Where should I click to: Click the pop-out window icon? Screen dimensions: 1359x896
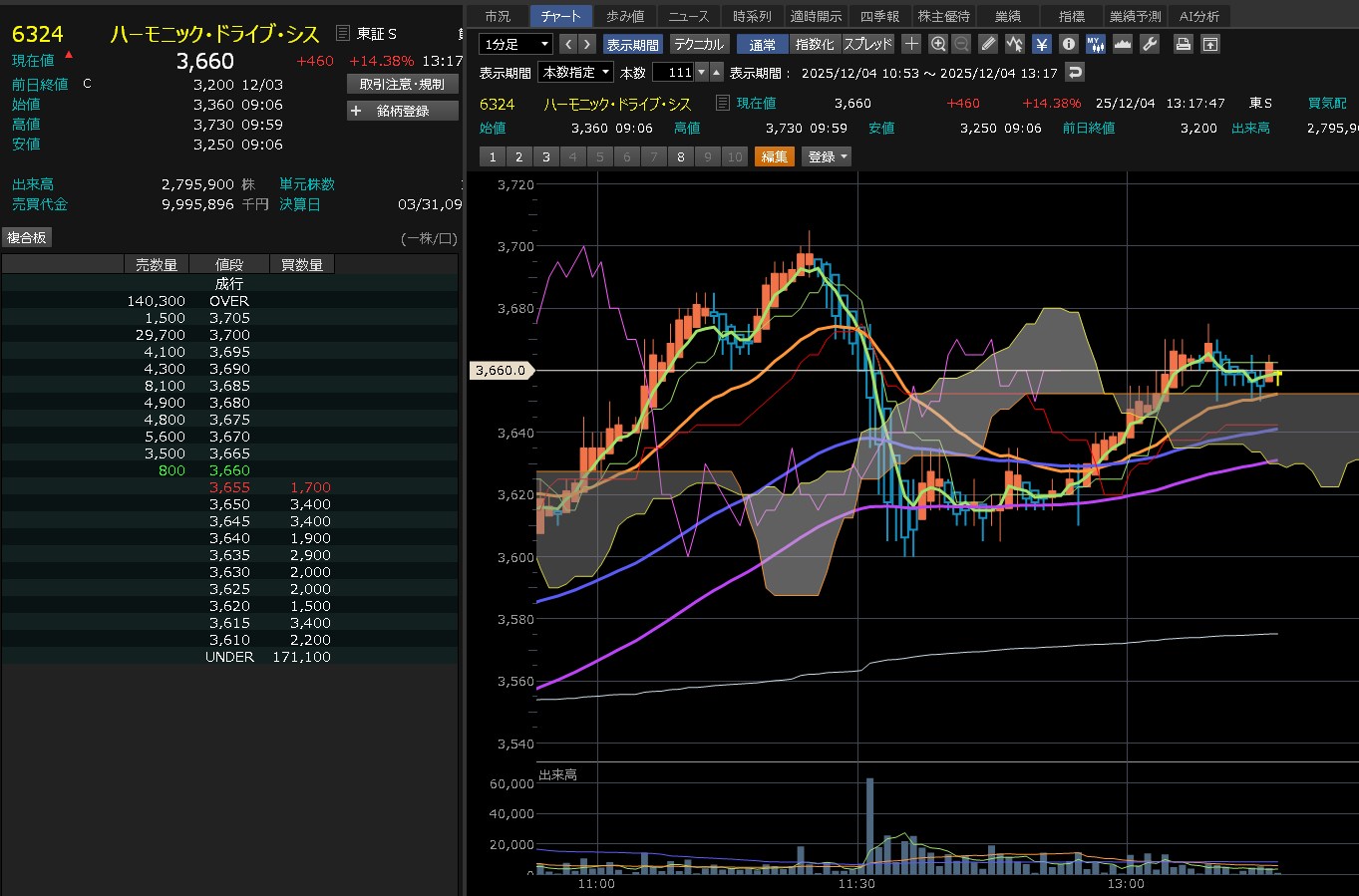tap(1209, 44)
